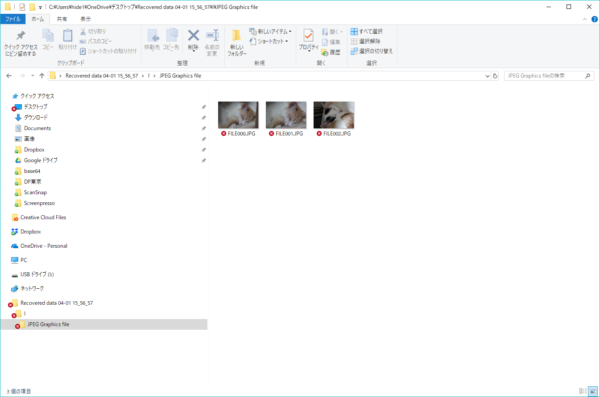The image size is (600, 397).
Task: Select デスクトップ in the navigation pane
Action: point(31,107)
